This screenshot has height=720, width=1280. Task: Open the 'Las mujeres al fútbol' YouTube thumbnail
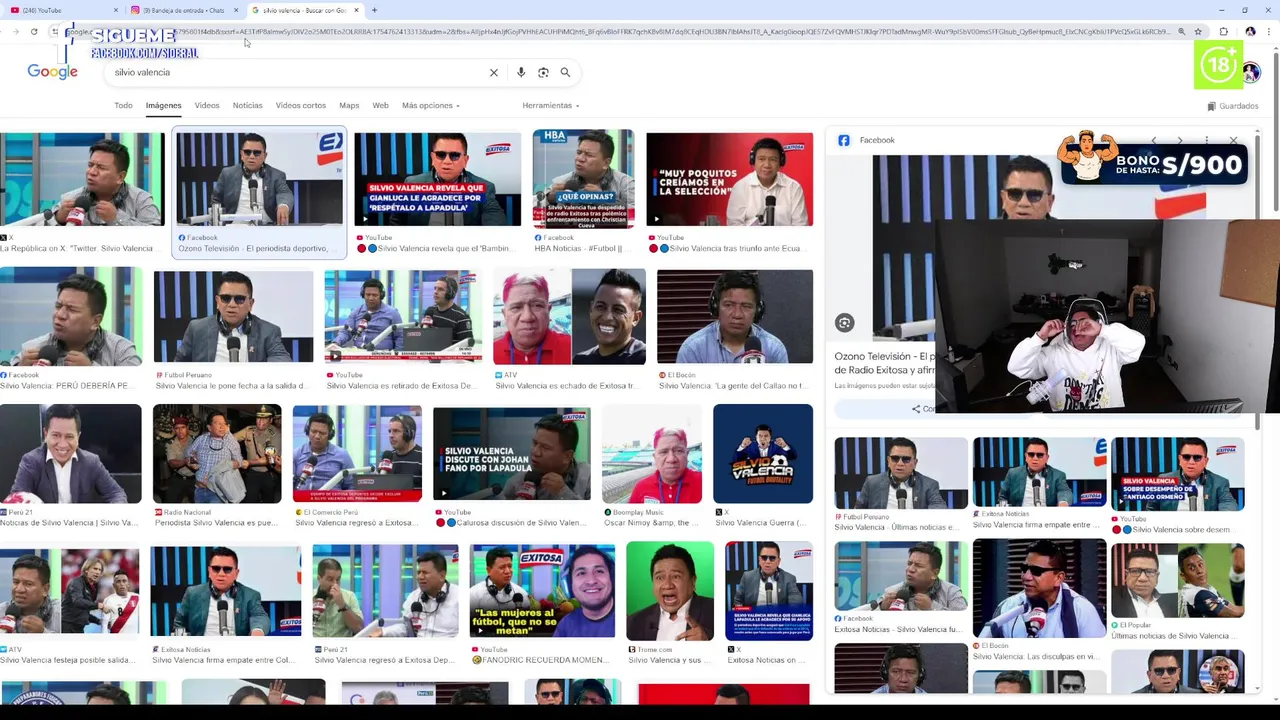(x=542, y=590)
